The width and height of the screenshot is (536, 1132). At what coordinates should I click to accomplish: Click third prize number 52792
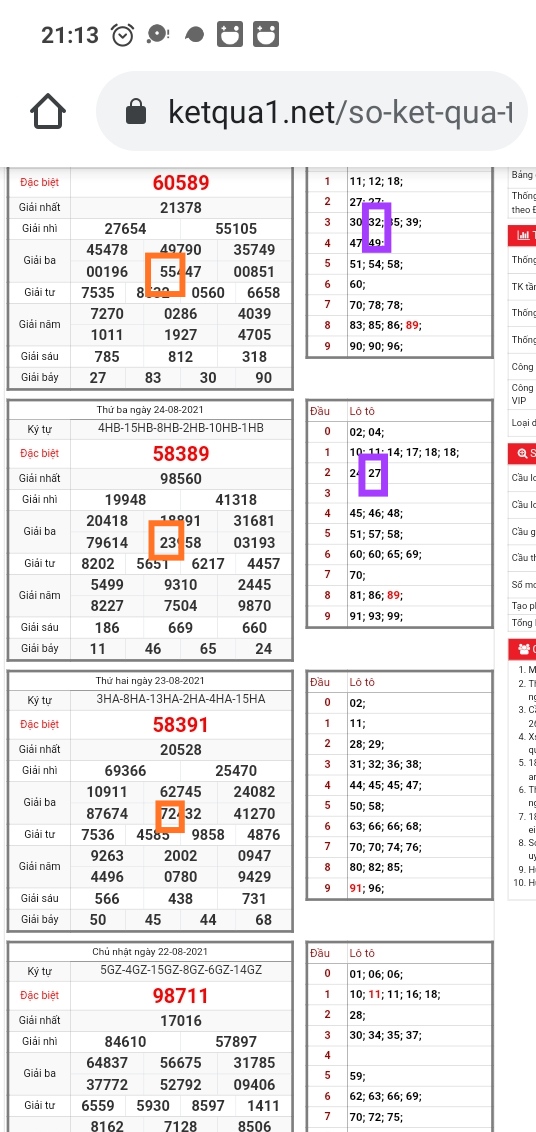click(181, 1085)
